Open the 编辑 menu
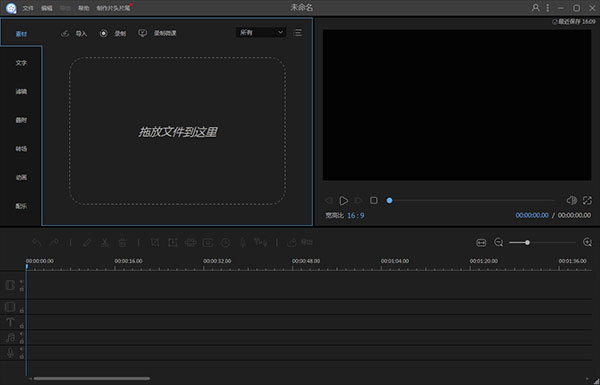The height and width of the screenshot is (385, 600). point(47,8)
